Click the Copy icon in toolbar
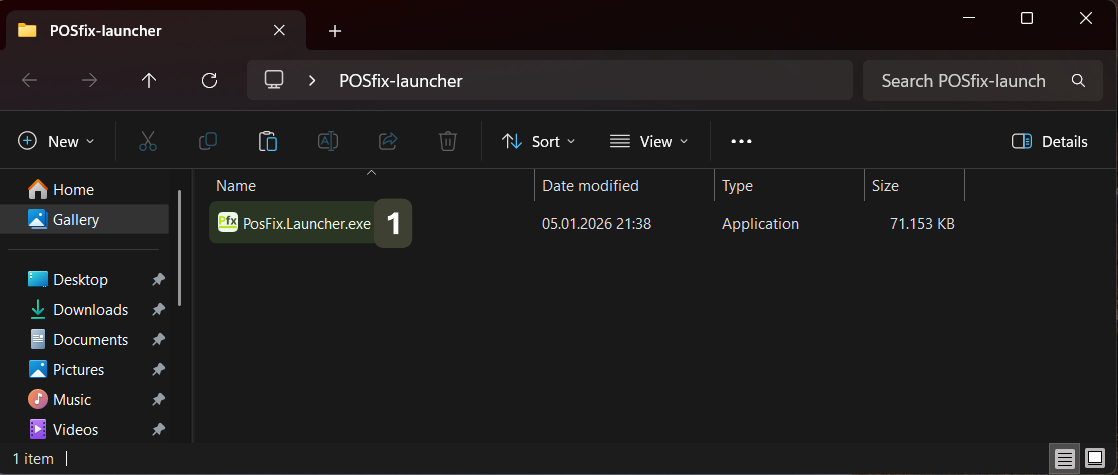This screenshot has width=1118, height=475. tap(208, 141)
